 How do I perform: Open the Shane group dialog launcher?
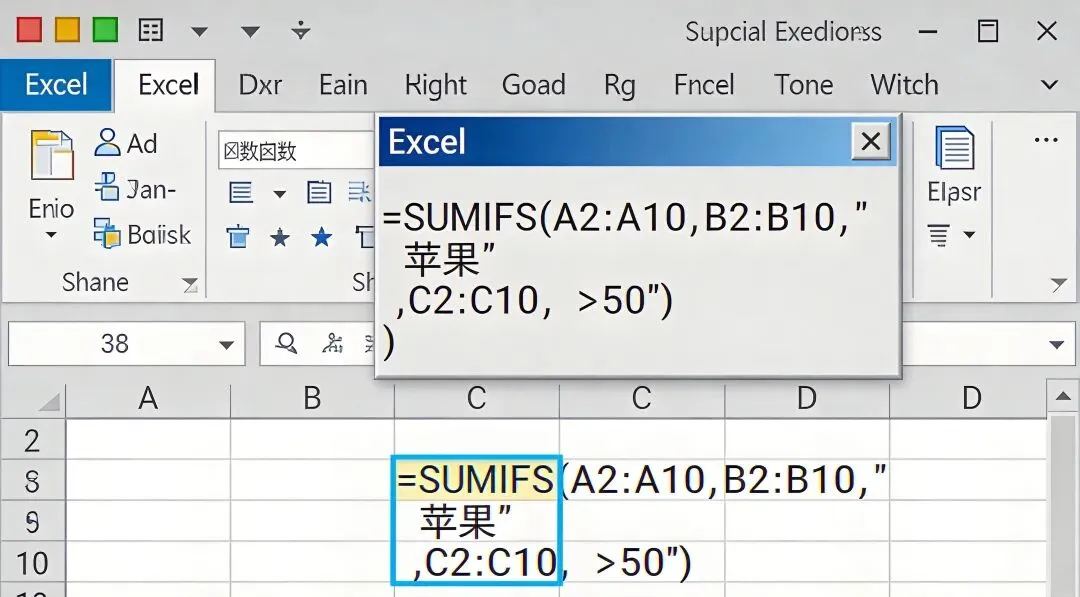189,284
